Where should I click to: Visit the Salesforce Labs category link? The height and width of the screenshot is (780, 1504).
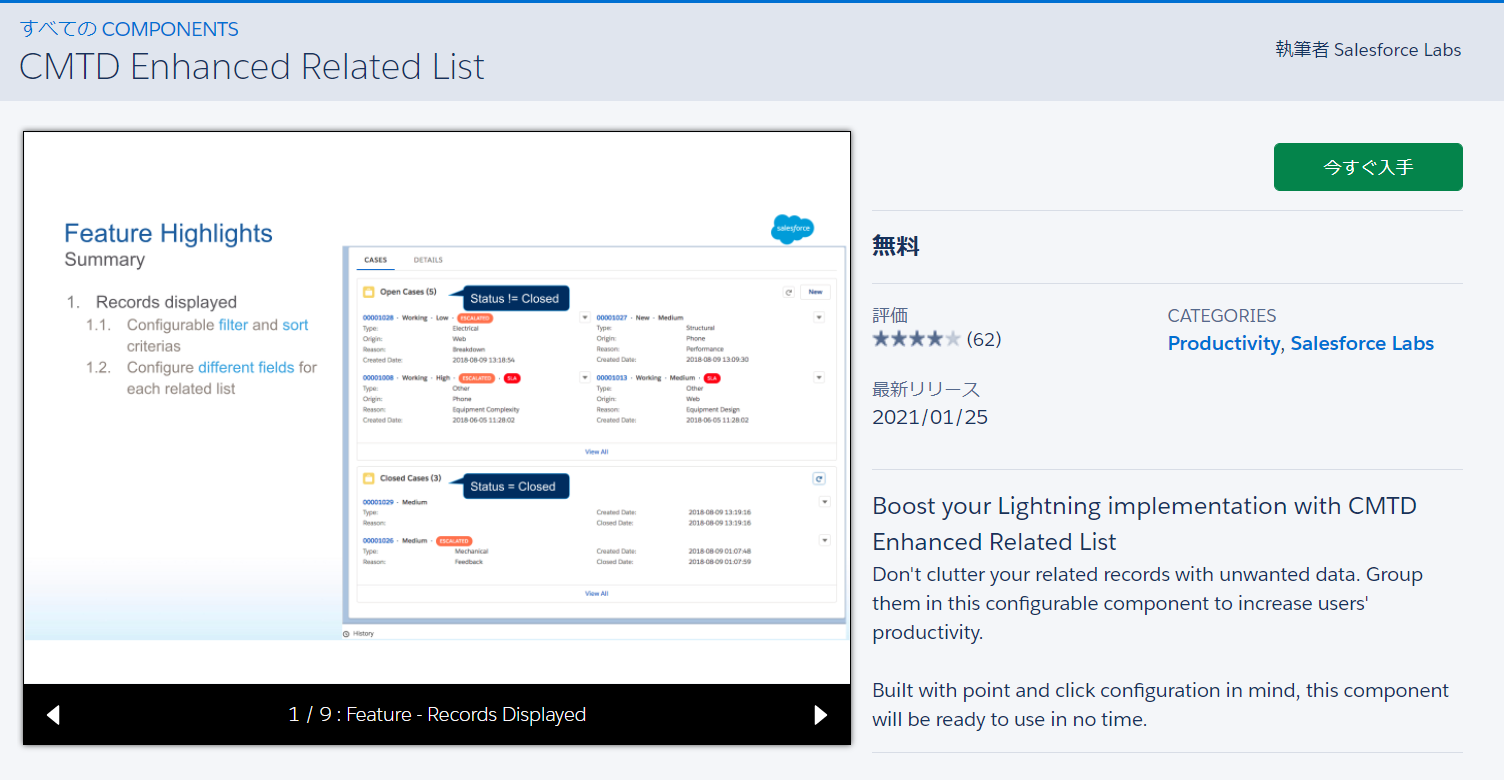pos(1362,343)
